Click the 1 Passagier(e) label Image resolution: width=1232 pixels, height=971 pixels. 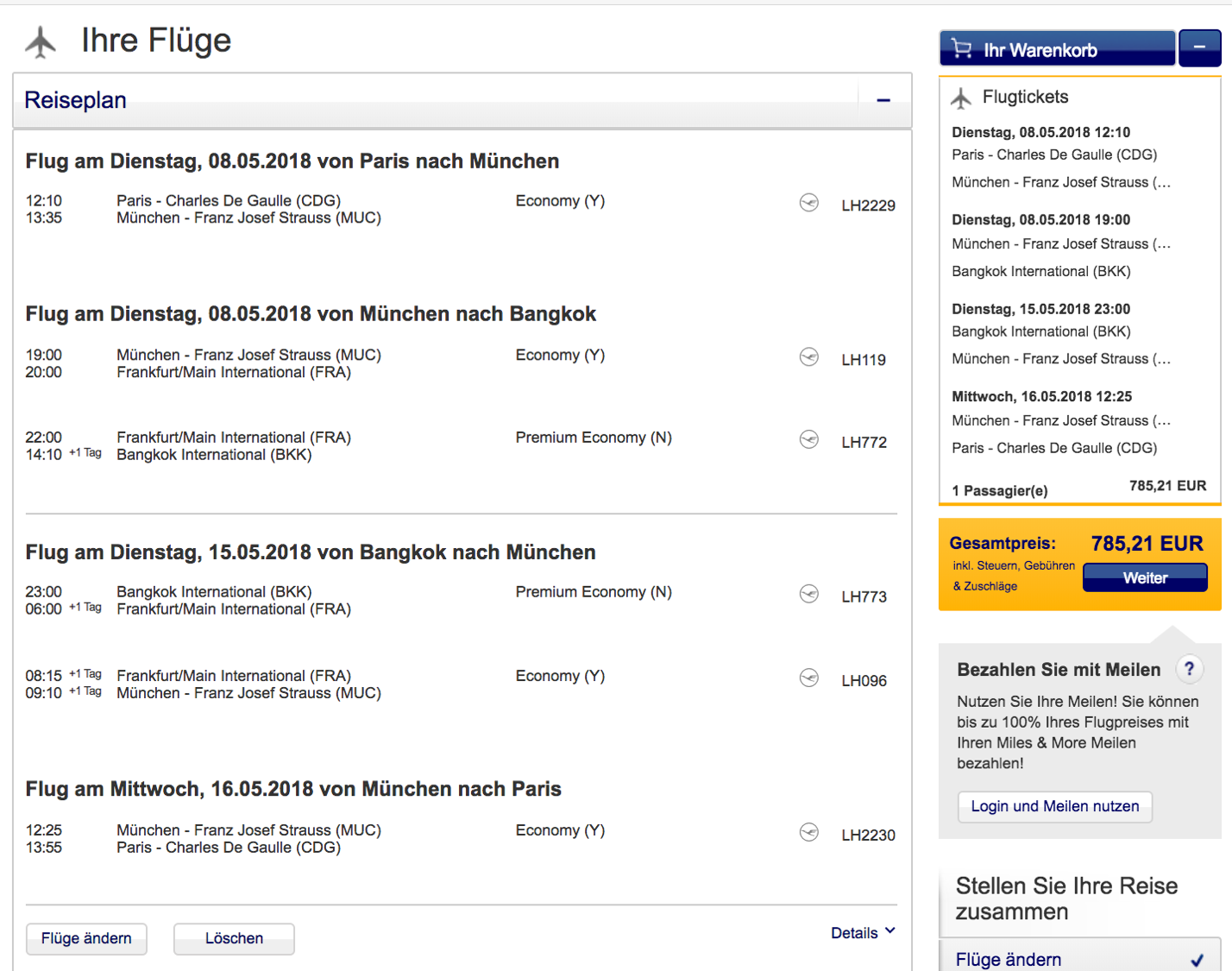(1000, 490)
